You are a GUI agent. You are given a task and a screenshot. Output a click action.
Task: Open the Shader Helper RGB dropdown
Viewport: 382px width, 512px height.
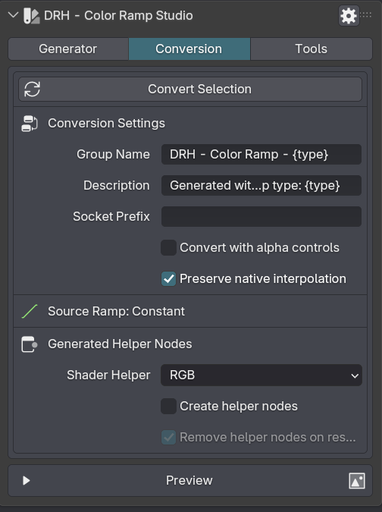261,375
